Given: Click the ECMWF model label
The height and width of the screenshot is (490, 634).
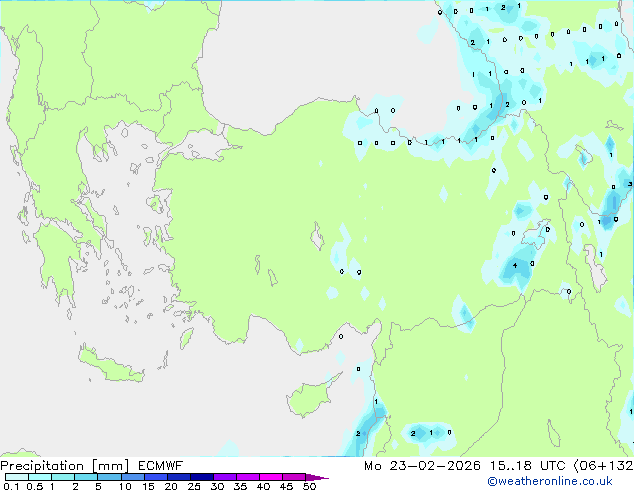Looking at the screenshot, I should (x=161, y=466).
